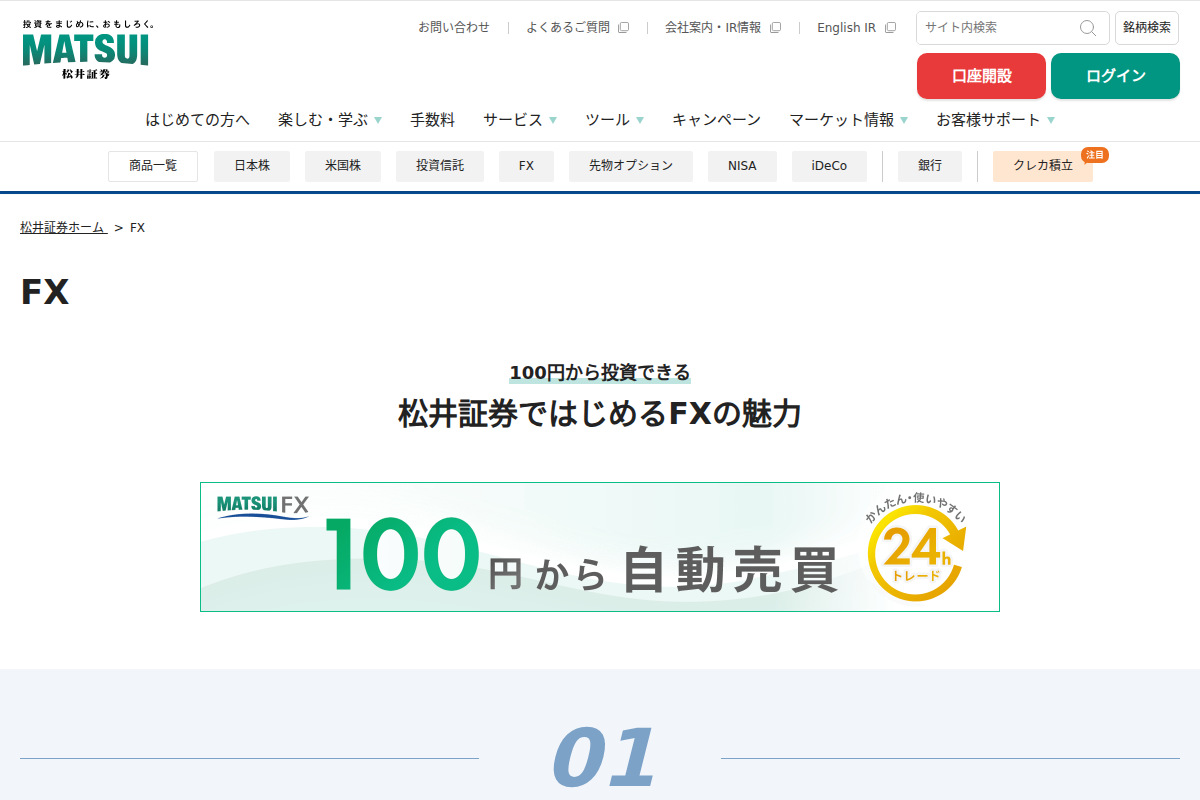
Task: Click the 銘柄検索 button
Action: (1146, 28)
